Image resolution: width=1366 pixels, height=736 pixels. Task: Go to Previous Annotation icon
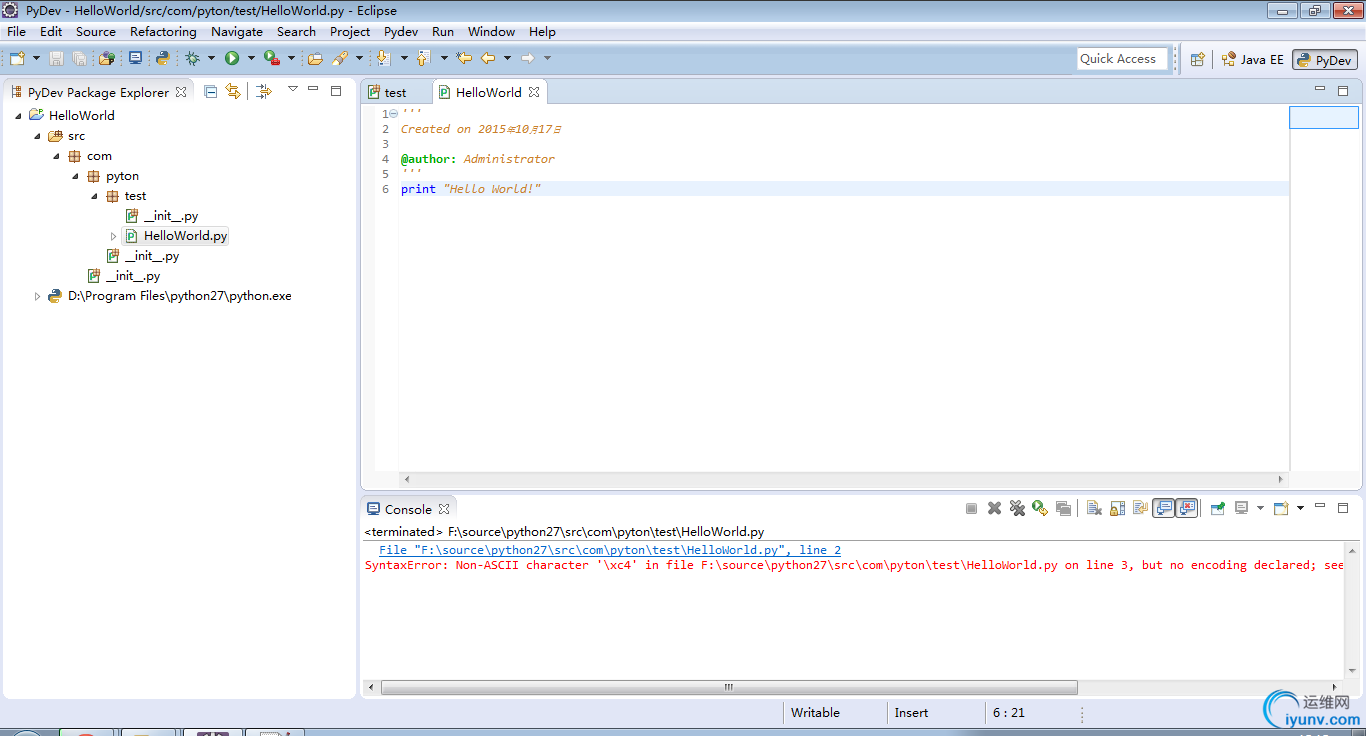pos(423,59)
